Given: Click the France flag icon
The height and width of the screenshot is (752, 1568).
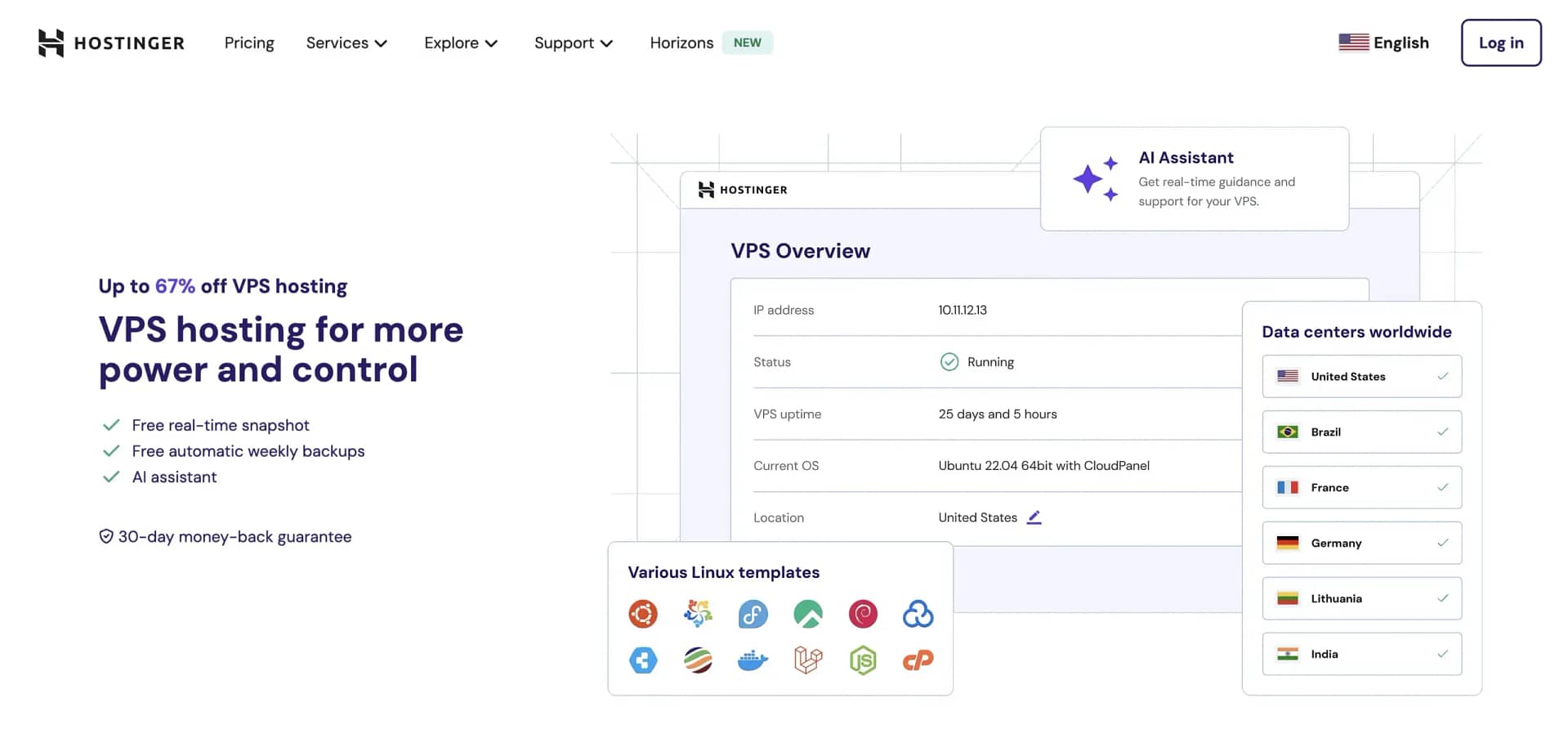Looking at the screenshot, I should 1288,487.
